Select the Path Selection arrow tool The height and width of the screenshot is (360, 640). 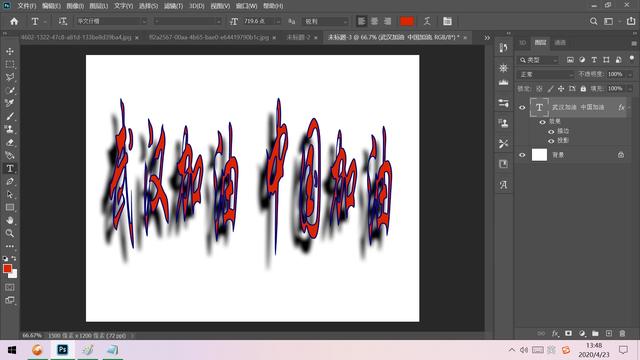10,195
